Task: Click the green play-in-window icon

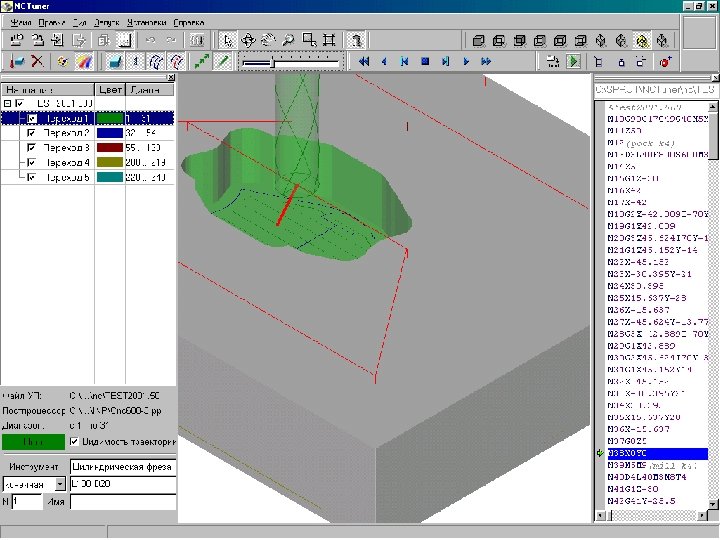Action: [574, 62]
